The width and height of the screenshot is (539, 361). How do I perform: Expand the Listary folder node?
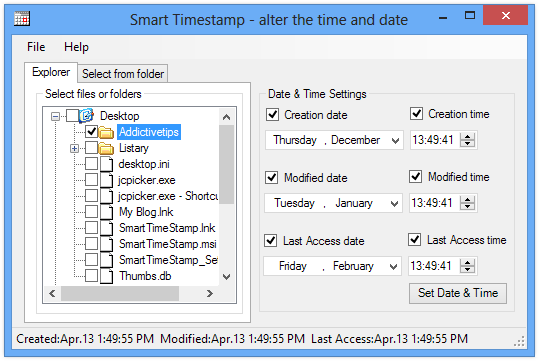pyautogui.click(x=74, y=149)
